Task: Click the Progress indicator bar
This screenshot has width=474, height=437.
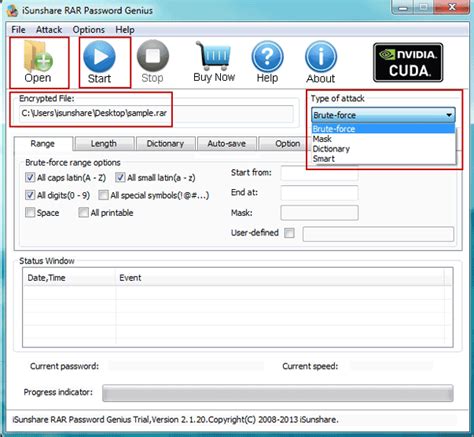Action: (278, 393)
